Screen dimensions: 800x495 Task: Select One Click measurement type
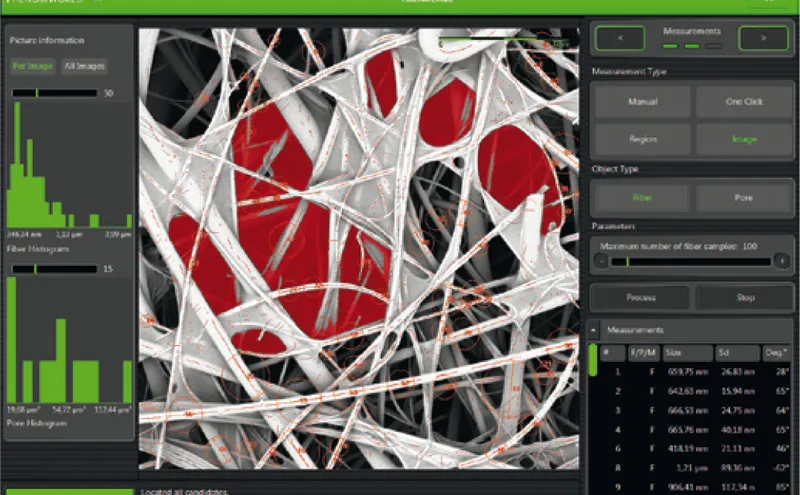click(741, 102)
